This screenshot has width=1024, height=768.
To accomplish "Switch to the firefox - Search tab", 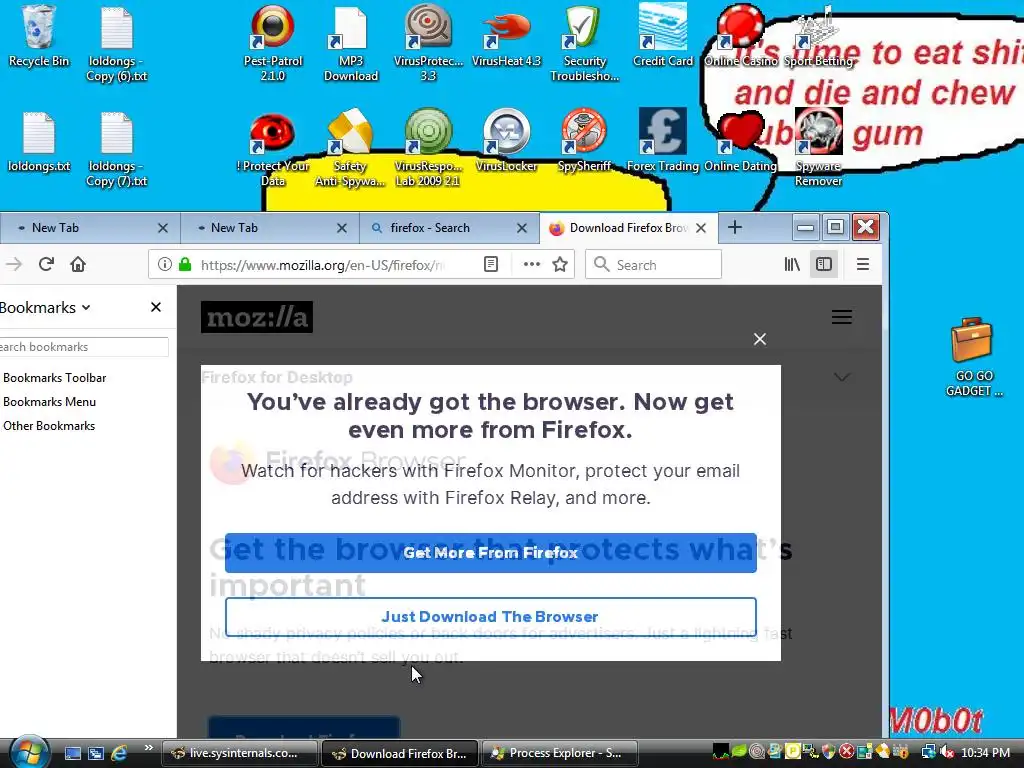I will (x=449, y=228).
